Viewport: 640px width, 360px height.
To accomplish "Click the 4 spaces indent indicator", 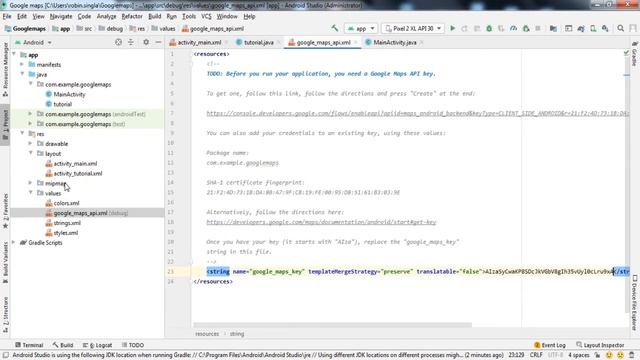I will [579, 355].
